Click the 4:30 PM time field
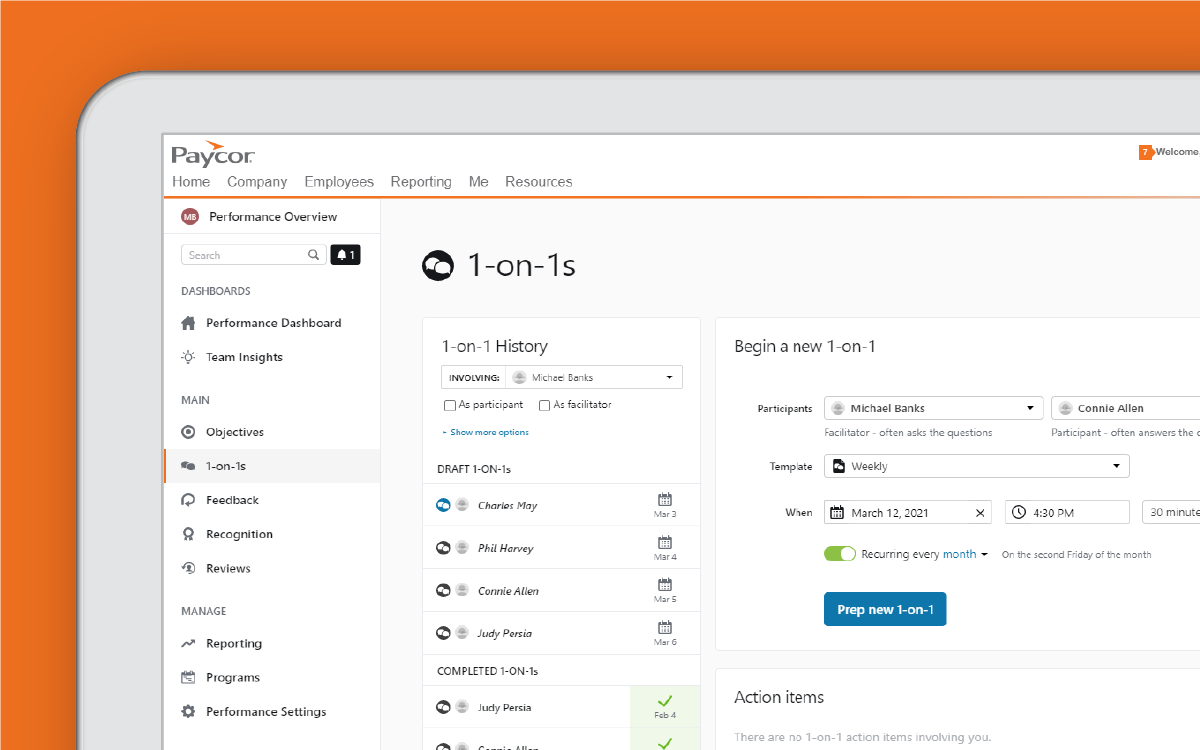The width and height of the screenshot is (1200, 750). tap(1067, 512)
